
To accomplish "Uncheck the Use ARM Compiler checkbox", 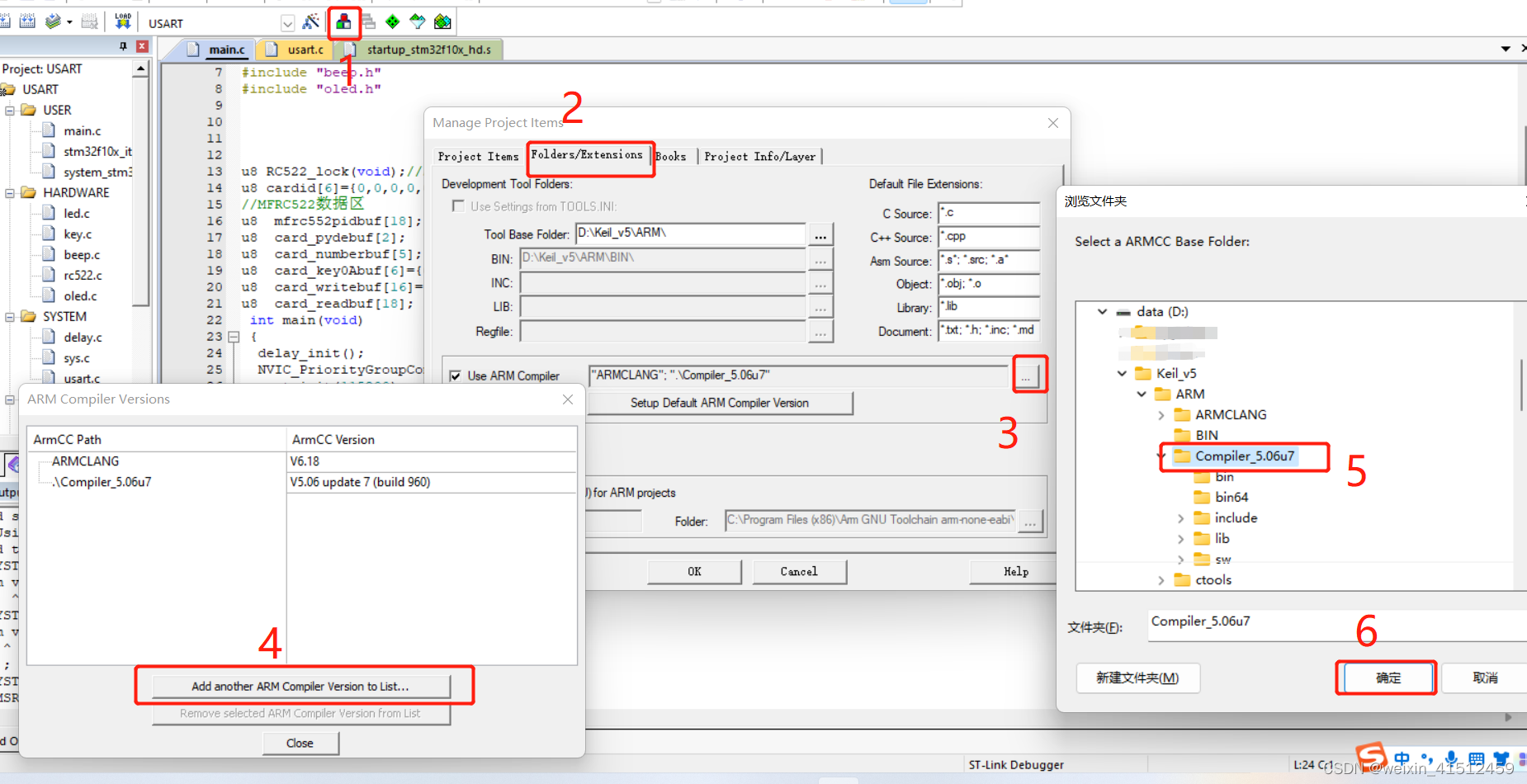I will click(456, 375).
